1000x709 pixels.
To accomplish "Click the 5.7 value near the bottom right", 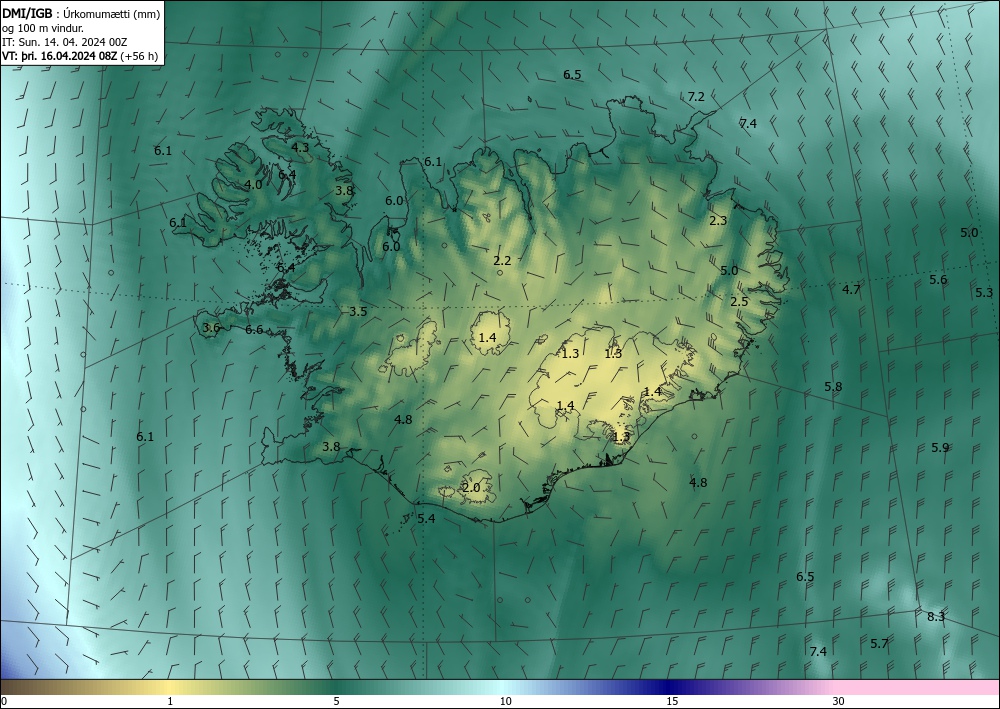I will click(879, 643).
